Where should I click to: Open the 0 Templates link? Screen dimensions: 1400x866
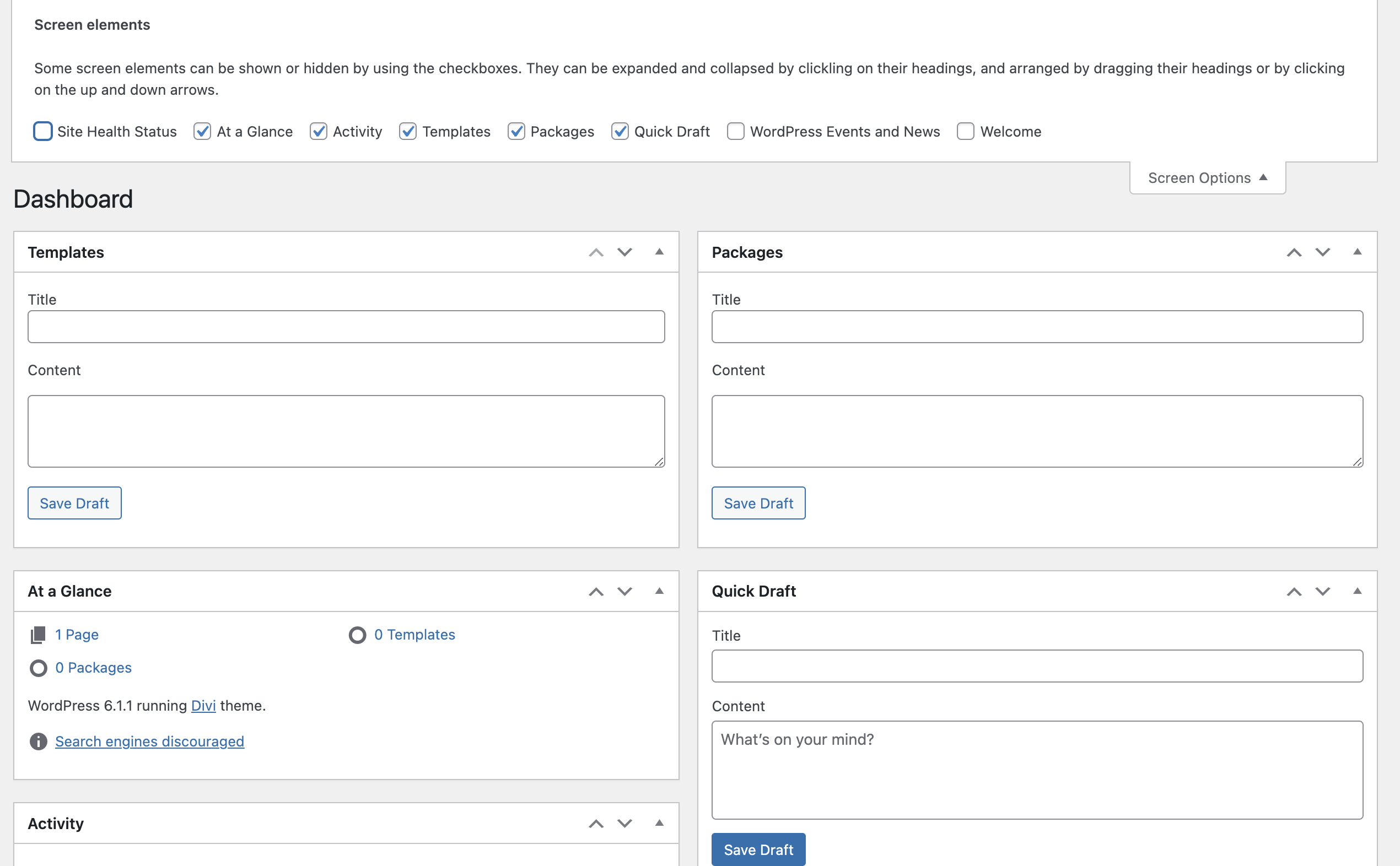(414, 635)
